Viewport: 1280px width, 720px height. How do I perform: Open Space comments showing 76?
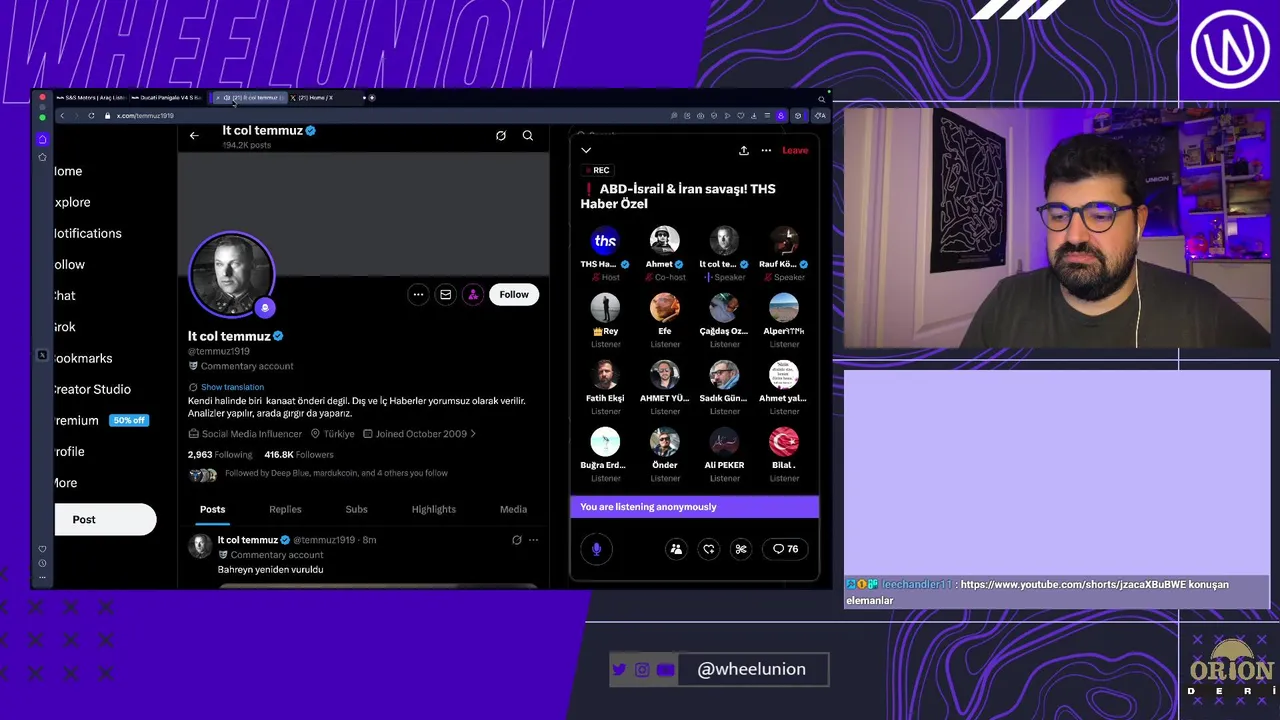click(785, 549)
